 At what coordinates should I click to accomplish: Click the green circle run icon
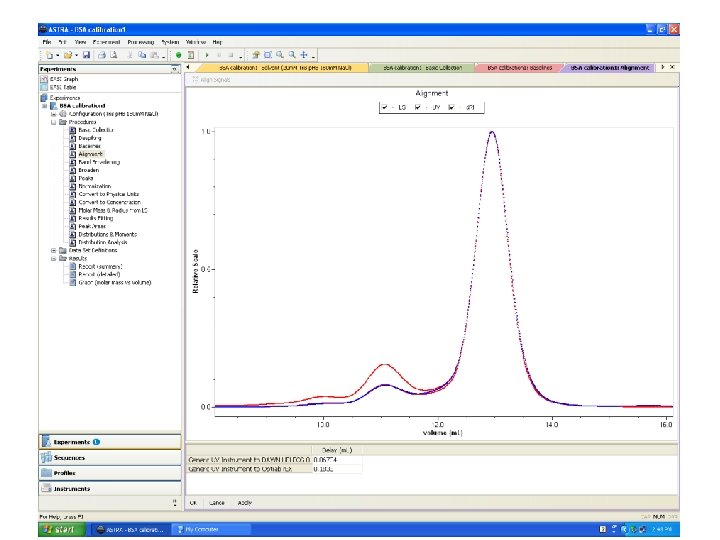(x=179, y=55)
